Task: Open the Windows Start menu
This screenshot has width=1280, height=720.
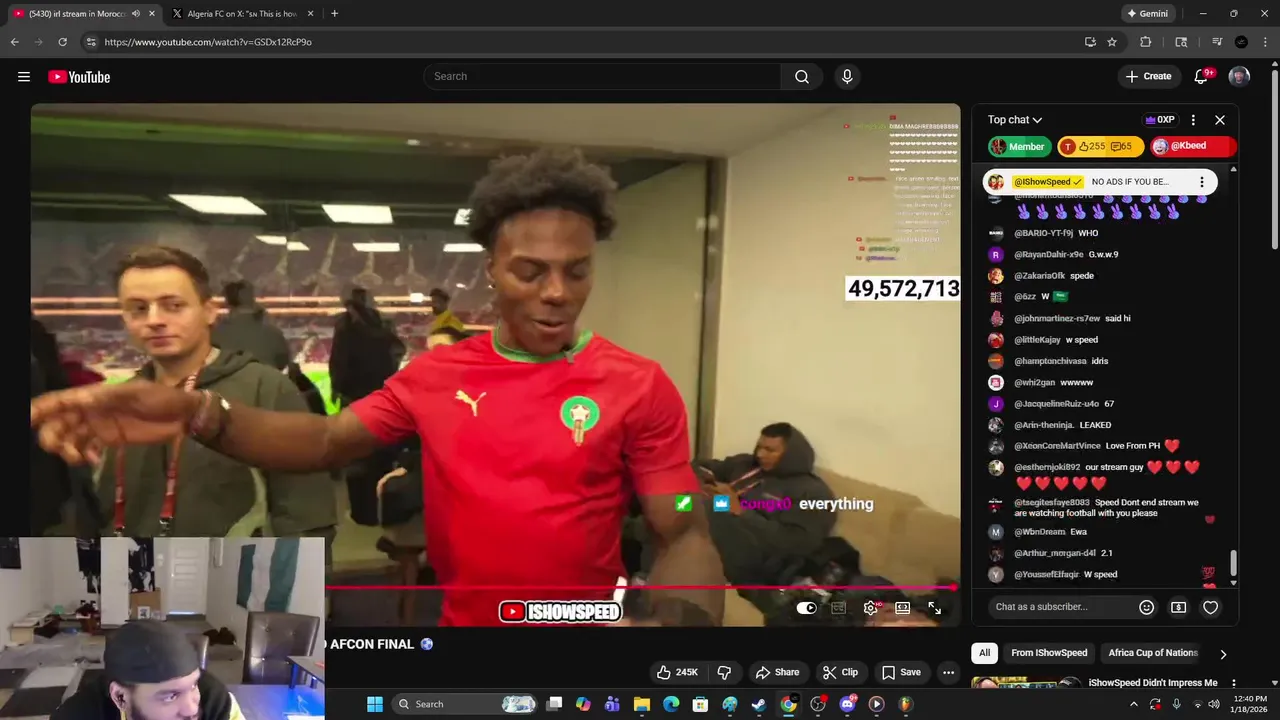Action: pos(375,704)
